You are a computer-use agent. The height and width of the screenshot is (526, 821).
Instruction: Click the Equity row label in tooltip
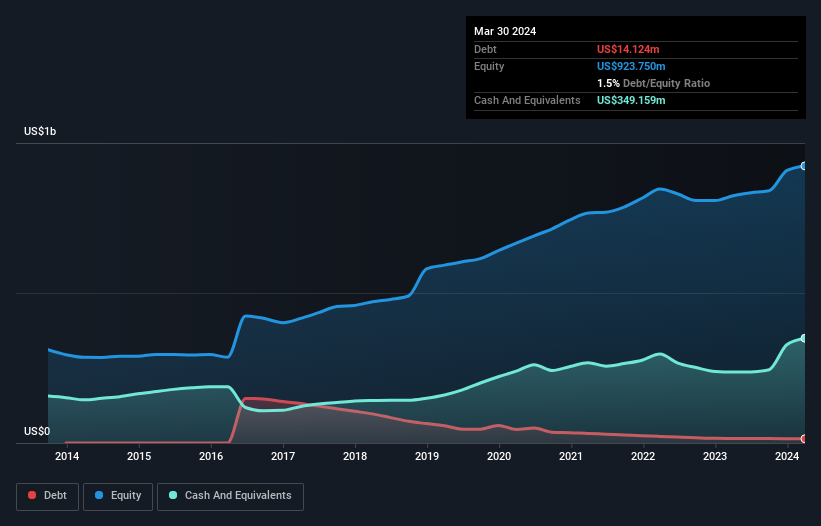pyautogui.click(x=489, y=66)
